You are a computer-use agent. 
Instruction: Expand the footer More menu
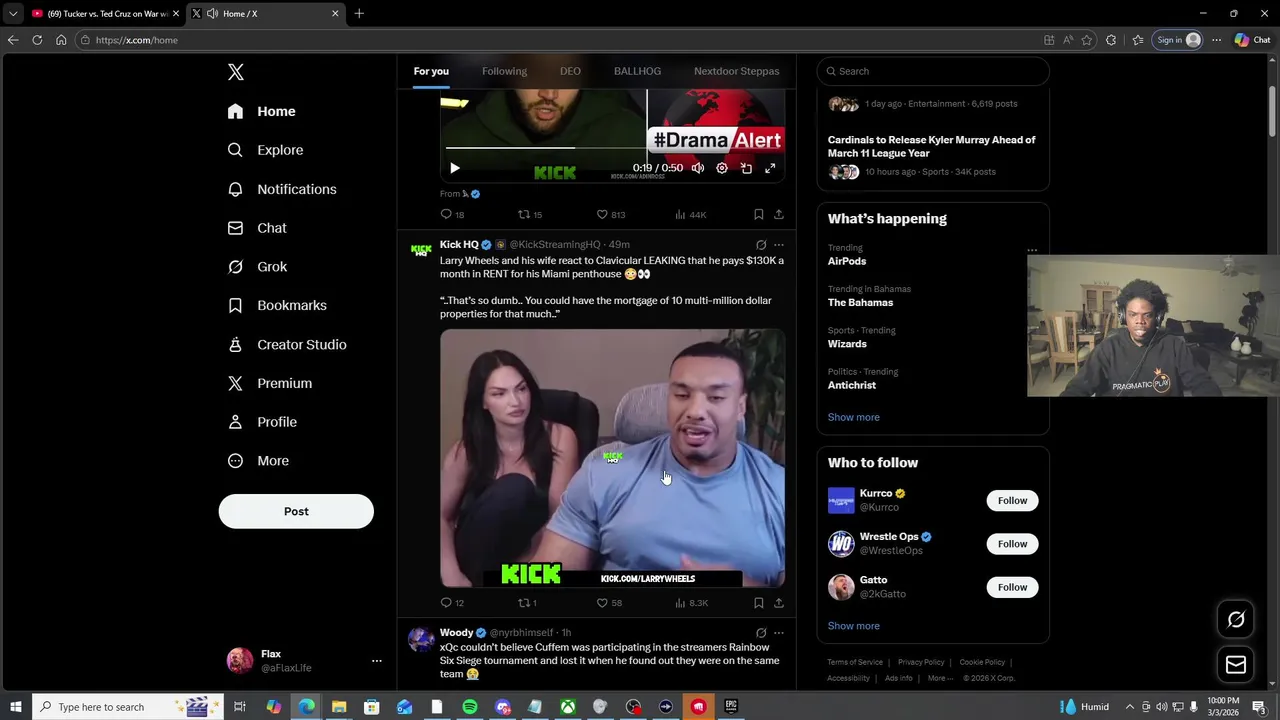[x=939, y=678]
